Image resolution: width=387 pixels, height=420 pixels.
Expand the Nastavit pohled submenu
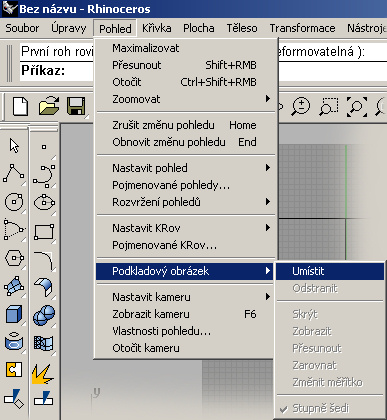point(186,168)
